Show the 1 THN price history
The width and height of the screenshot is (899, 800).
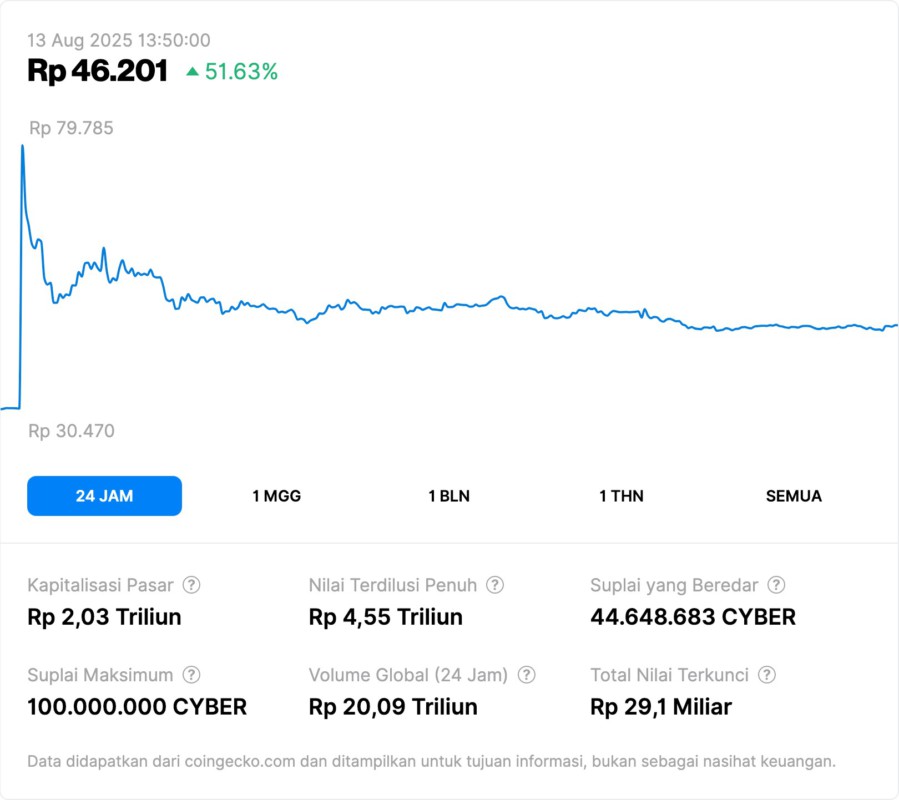point(621,496)
